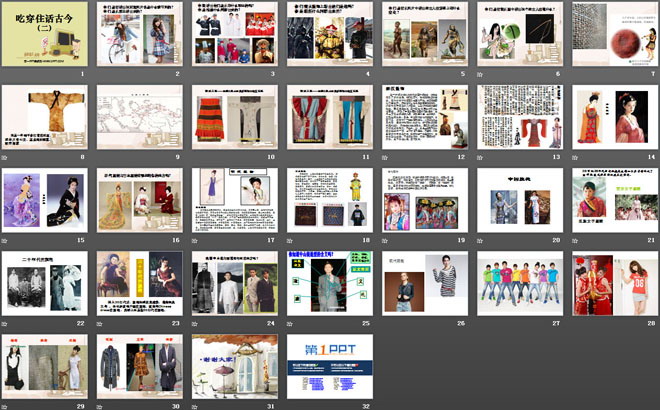Select slide 12 with dense text and statues
The image size is (660, 410).
(424, 116)
